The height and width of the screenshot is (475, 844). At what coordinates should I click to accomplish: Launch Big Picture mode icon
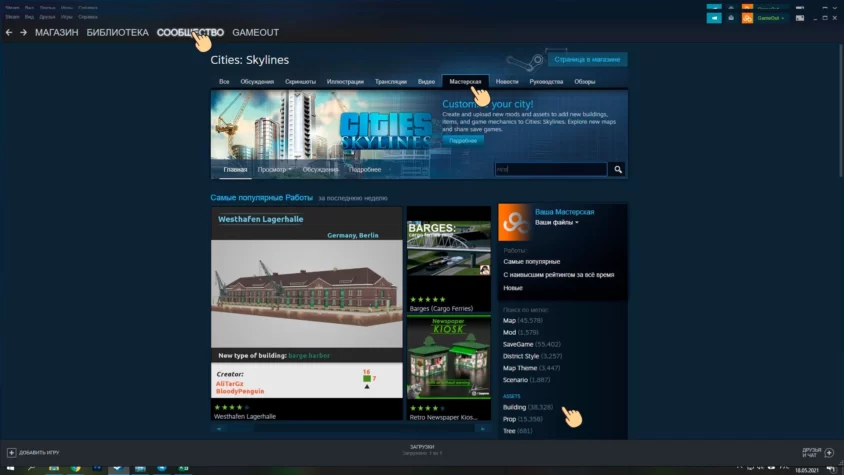(x=800, y=18)
